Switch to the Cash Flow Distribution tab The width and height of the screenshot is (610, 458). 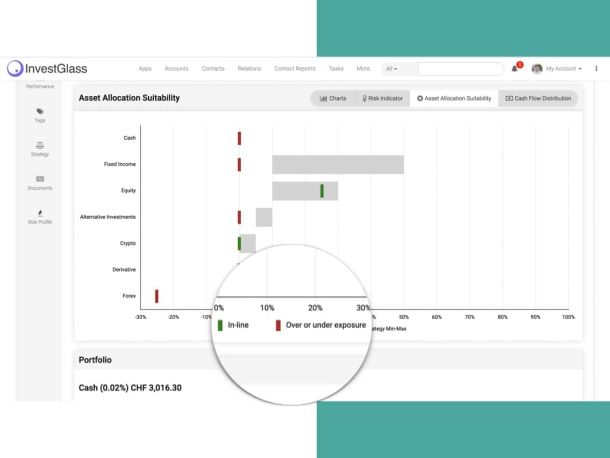tap(538, 98)
